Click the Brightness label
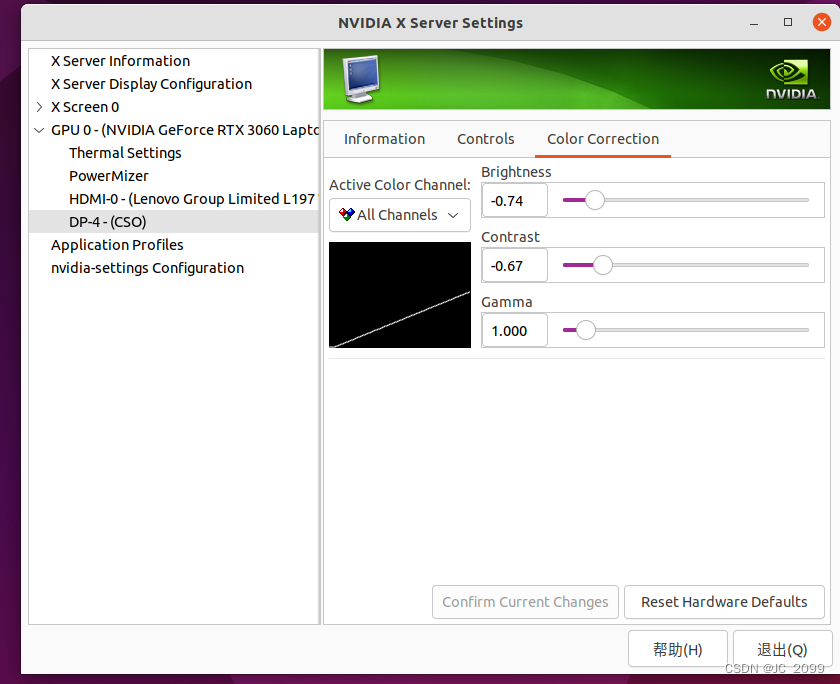The height and width of the screenshot is (684, 840). tap(516, 172)
